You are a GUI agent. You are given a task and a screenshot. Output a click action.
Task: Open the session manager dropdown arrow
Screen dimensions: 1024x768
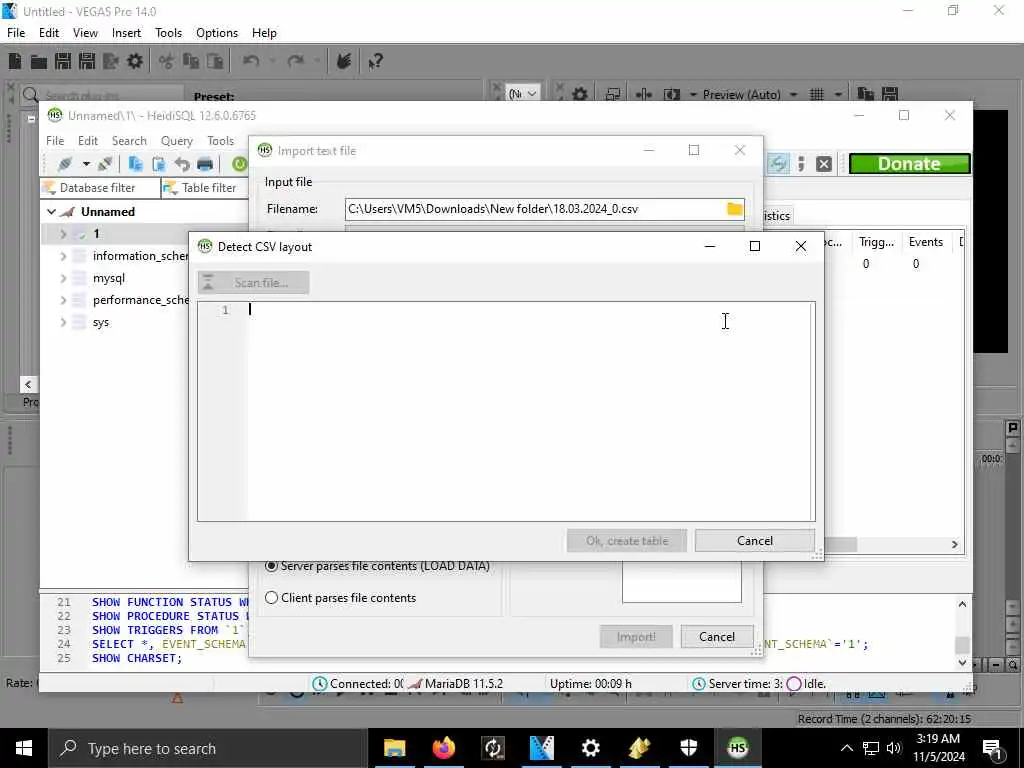[x=86, y=164]
